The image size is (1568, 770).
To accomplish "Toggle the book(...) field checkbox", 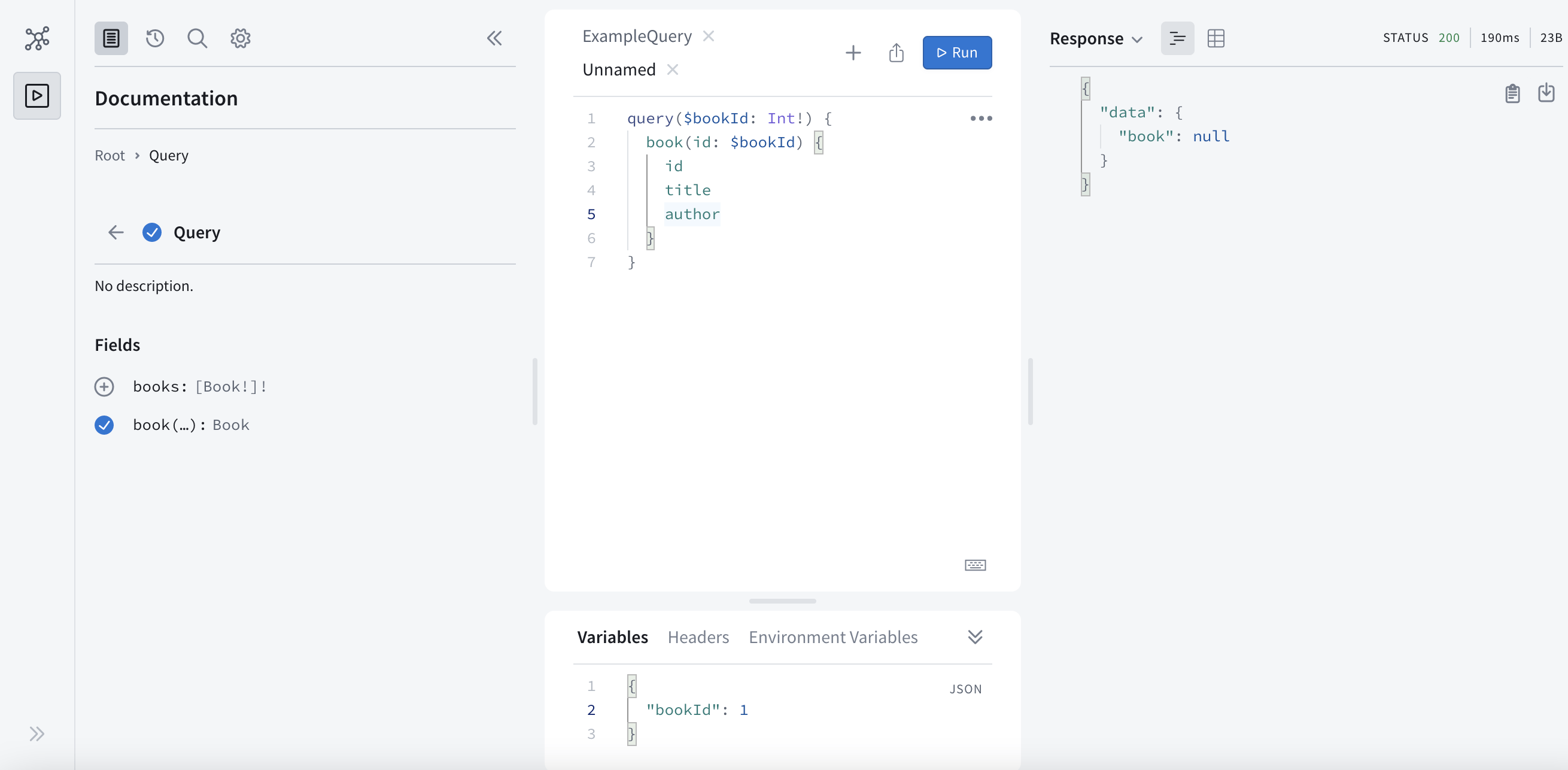I will pyautogui.click(x=104, y=424).
